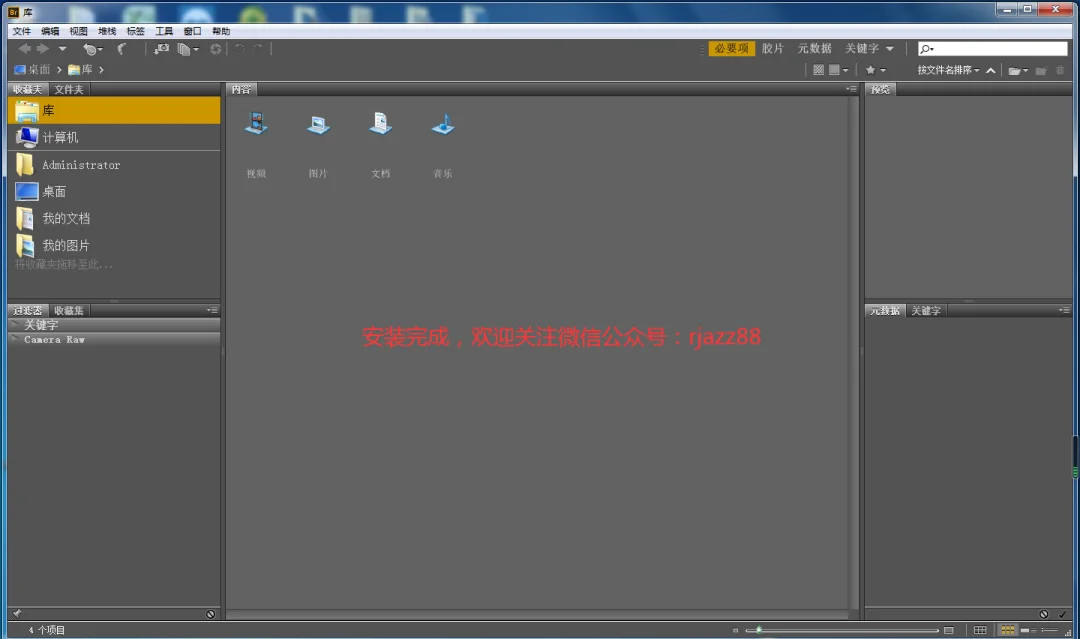
Task: Click the 库 breadcrumb segment
Action: (x=81, y=70)
